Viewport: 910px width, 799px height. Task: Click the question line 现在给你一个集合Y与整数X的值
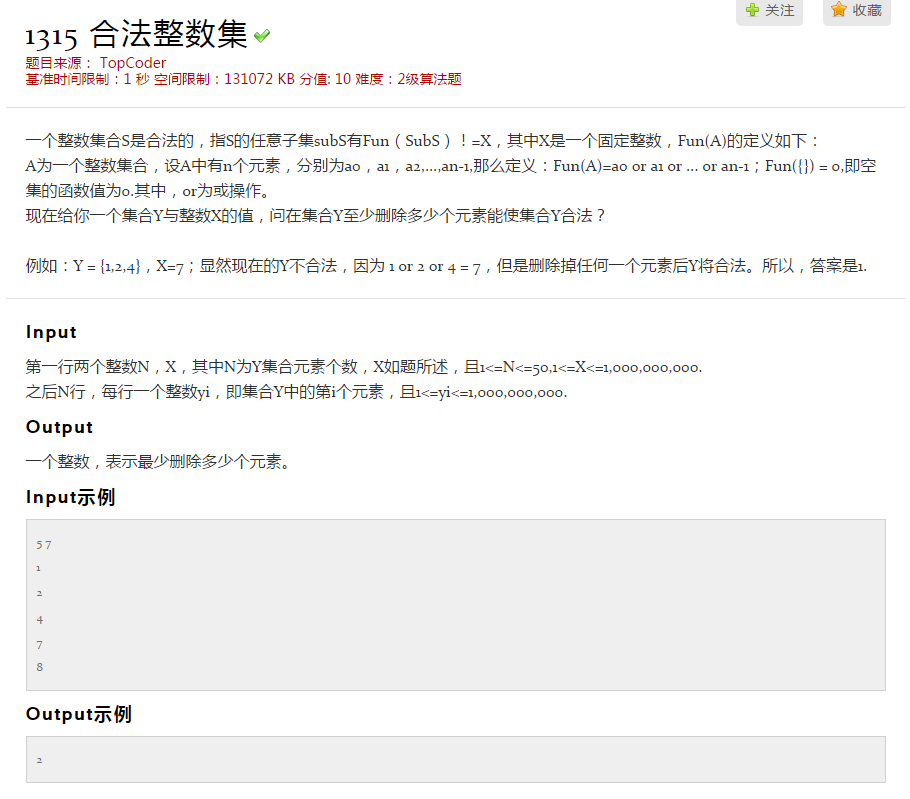pos(315,216)
